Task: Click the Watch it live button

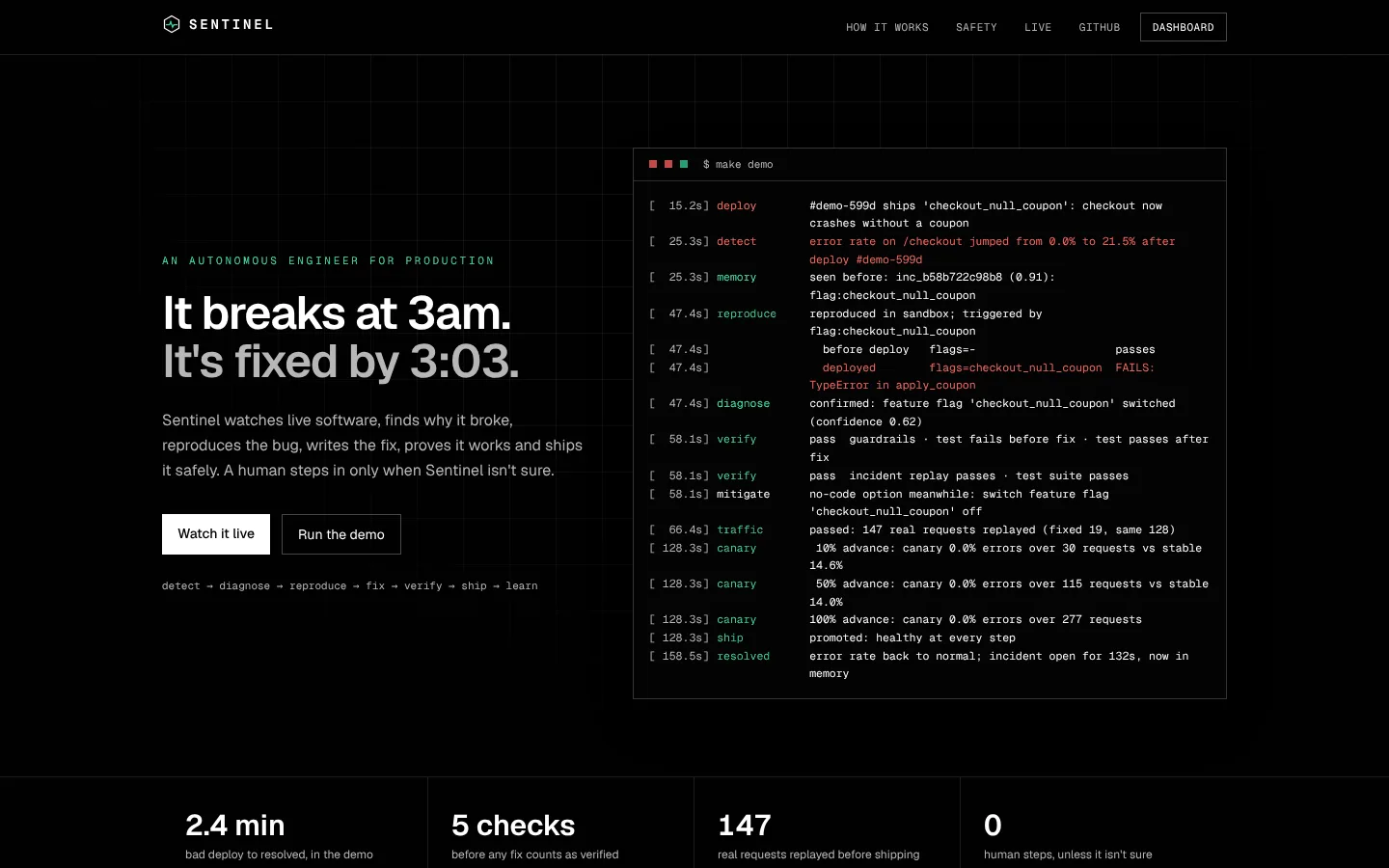Action: 216,534
